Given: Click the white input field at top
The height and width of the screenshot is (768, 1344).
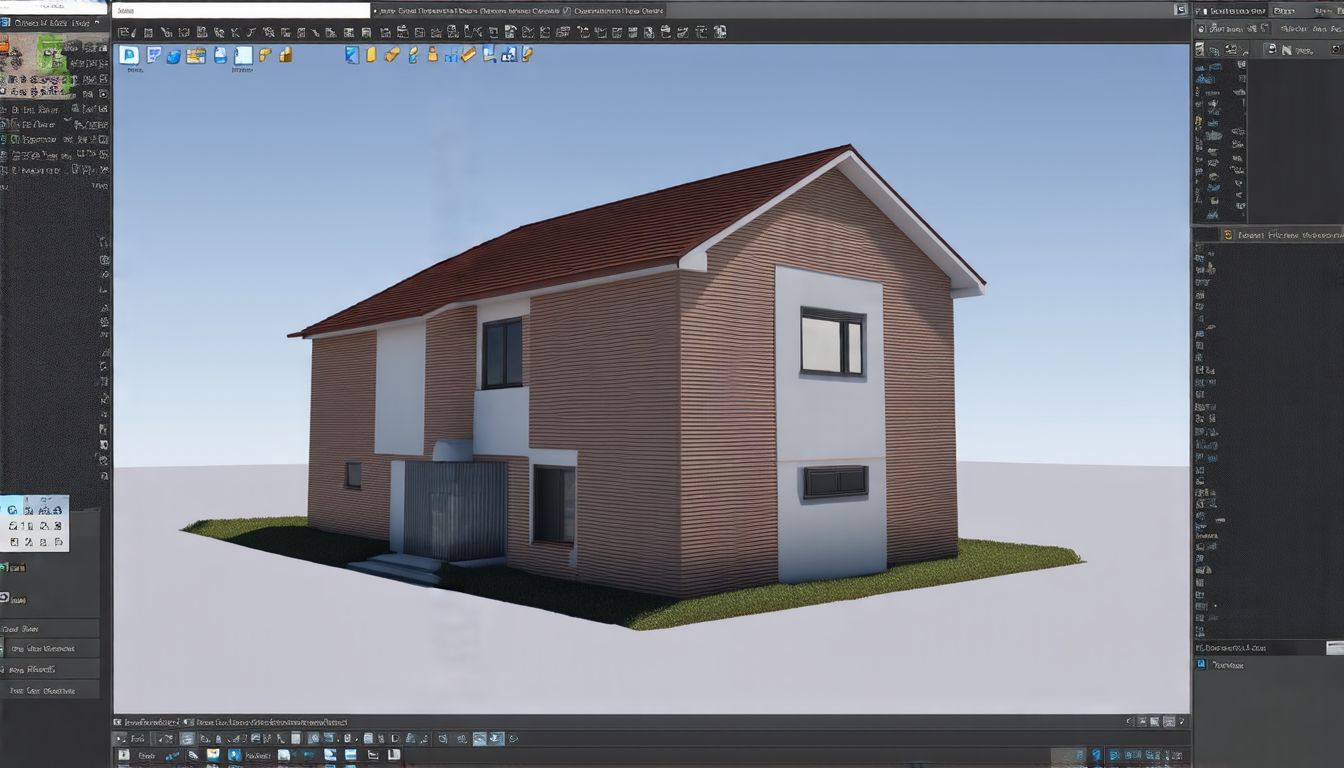Looking at the screenshot, I should tap(240, 10).
